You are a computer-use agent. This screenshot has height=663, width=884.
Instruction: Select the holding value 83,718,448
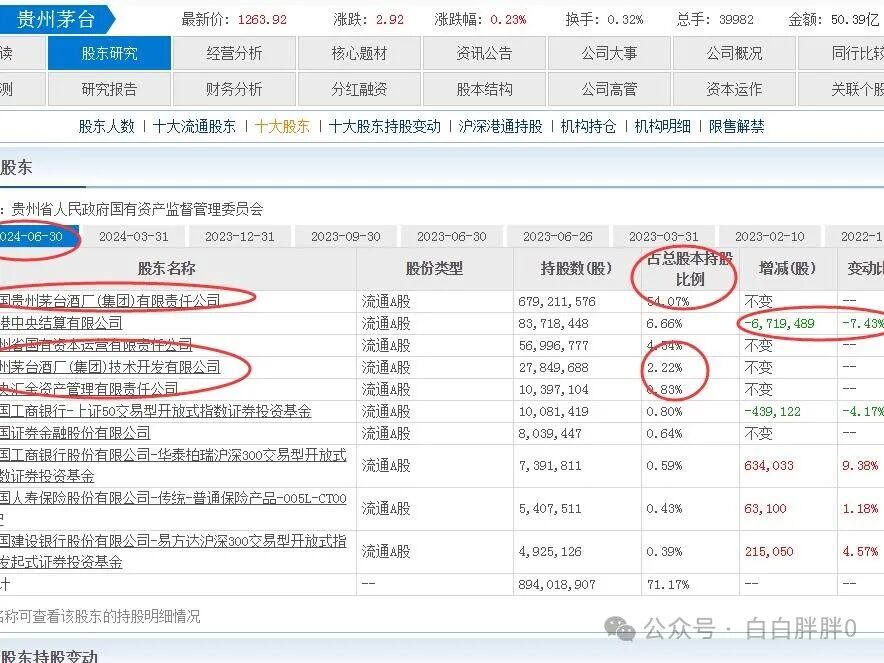click(553, 324)
